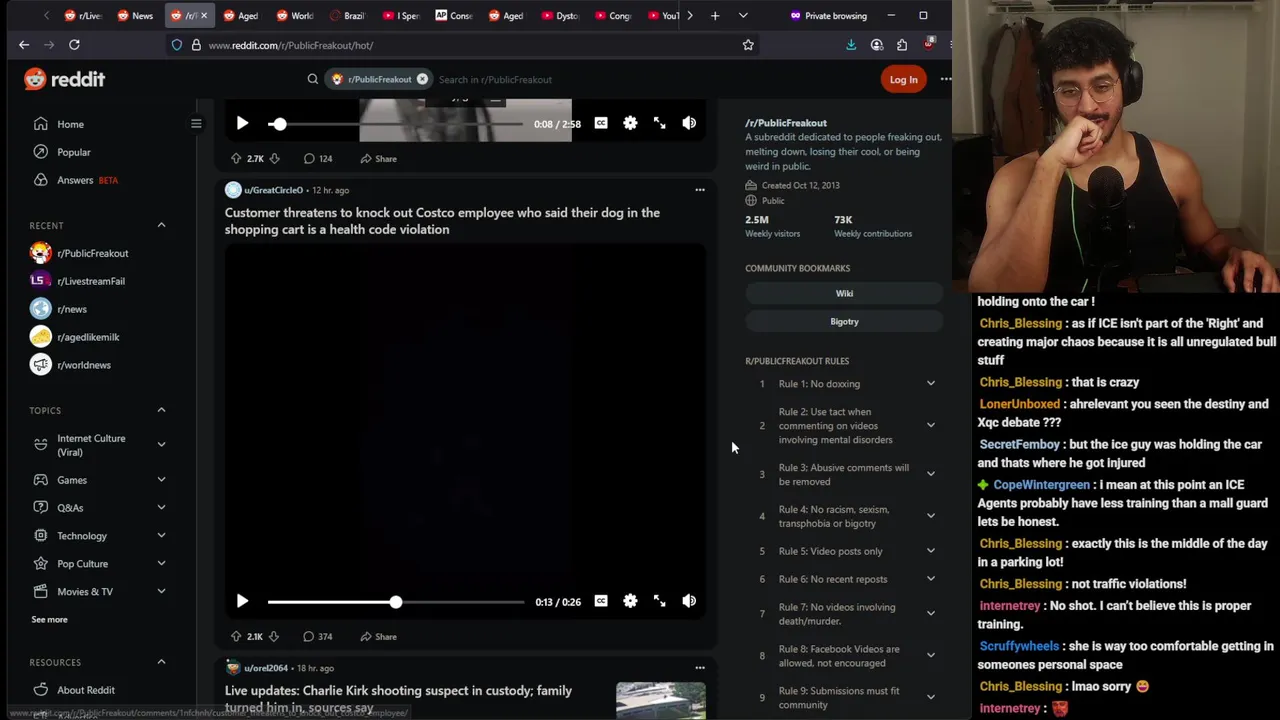
Task: Open settings gear on the Costco video
Action: tap(630, 601)
